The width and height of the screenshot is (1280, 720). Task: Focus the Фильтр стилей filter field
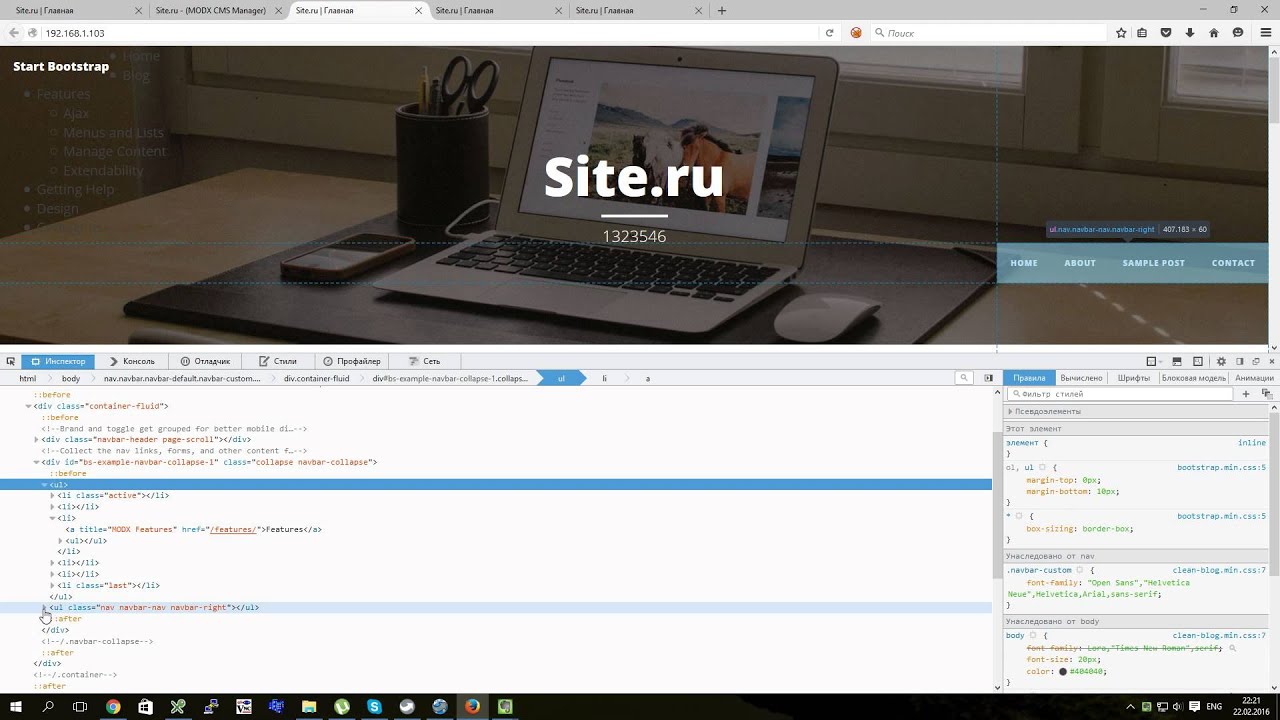(1120, 394)
